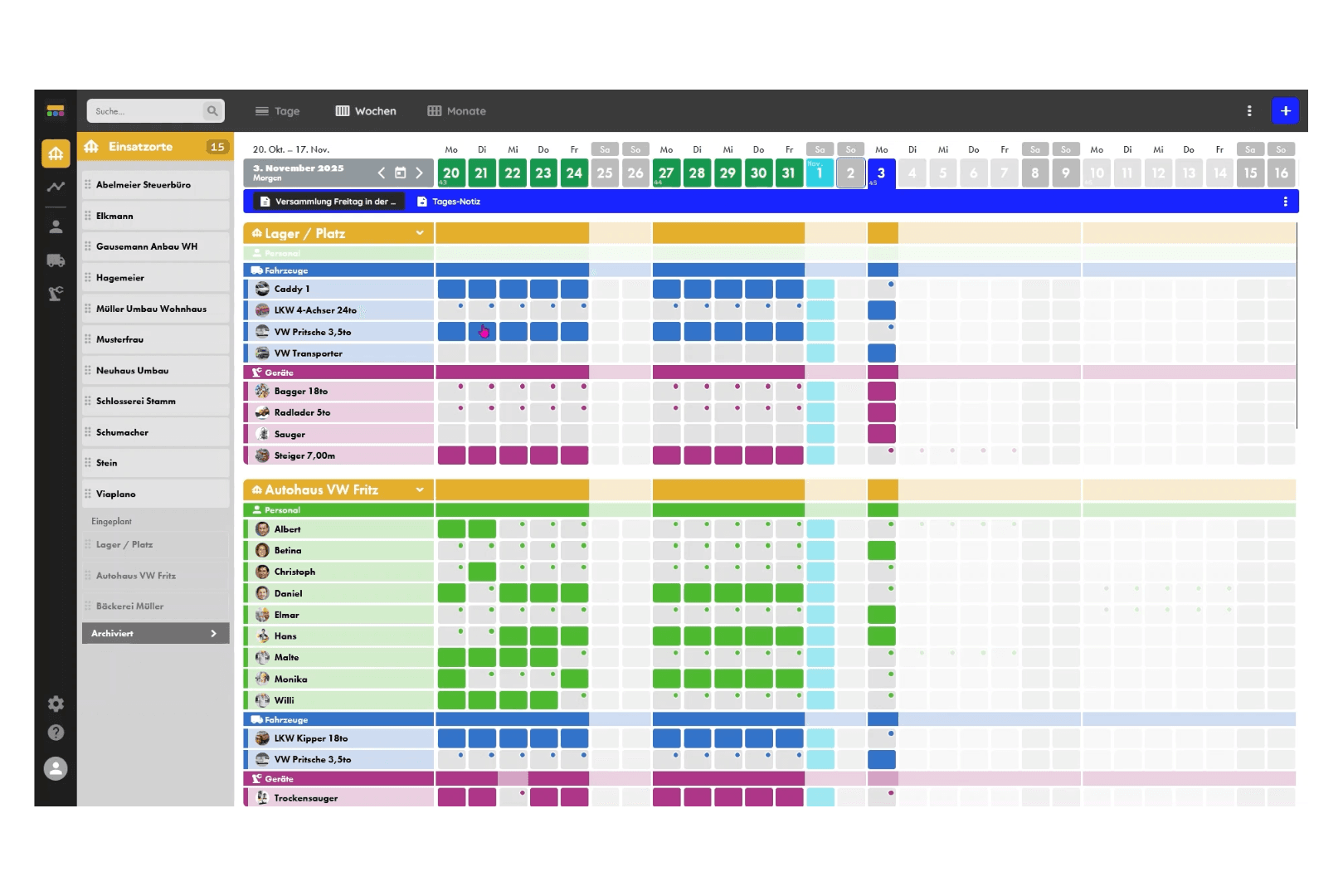Toggle Albert's green assignment on Monday 20
Screen dimensions: 1343x896
click(x=451, y=528)
